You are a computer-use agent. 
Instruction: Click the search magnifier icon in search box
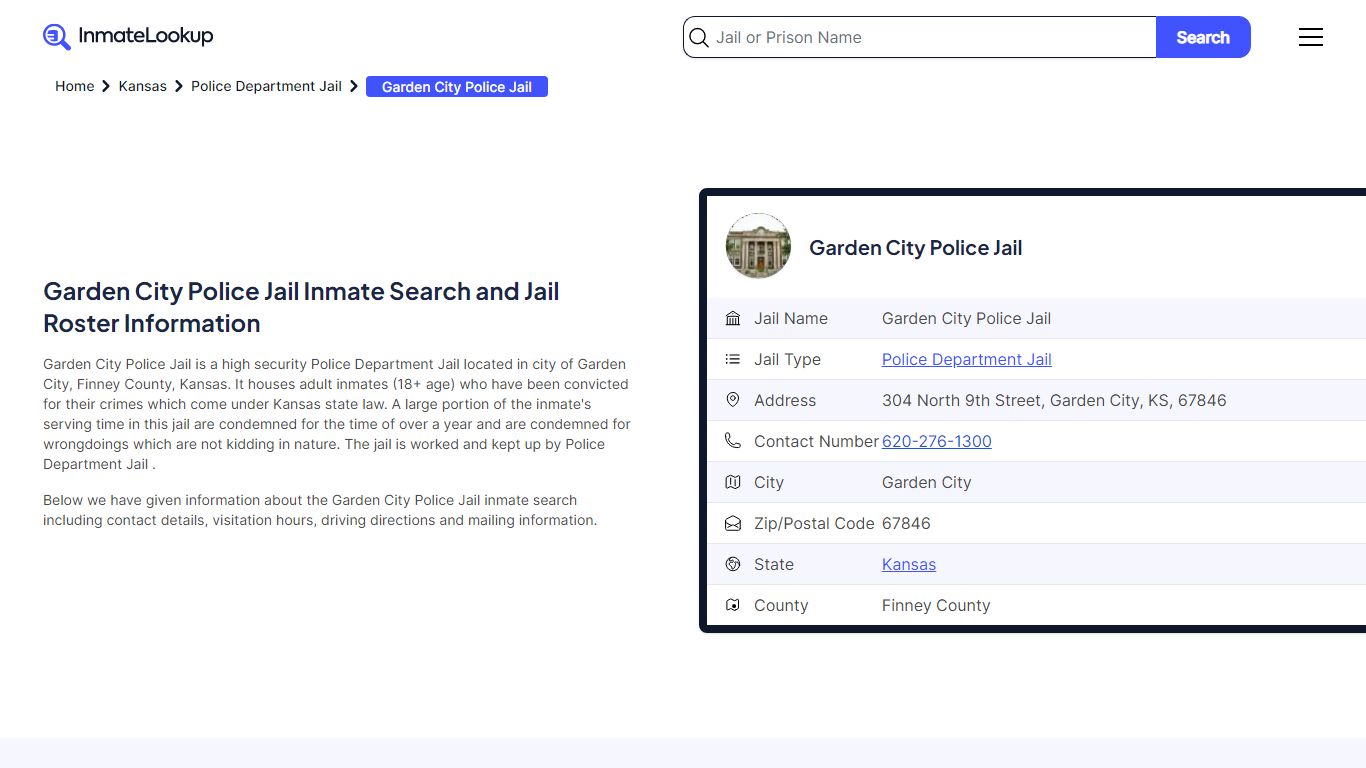coord(699,38)
